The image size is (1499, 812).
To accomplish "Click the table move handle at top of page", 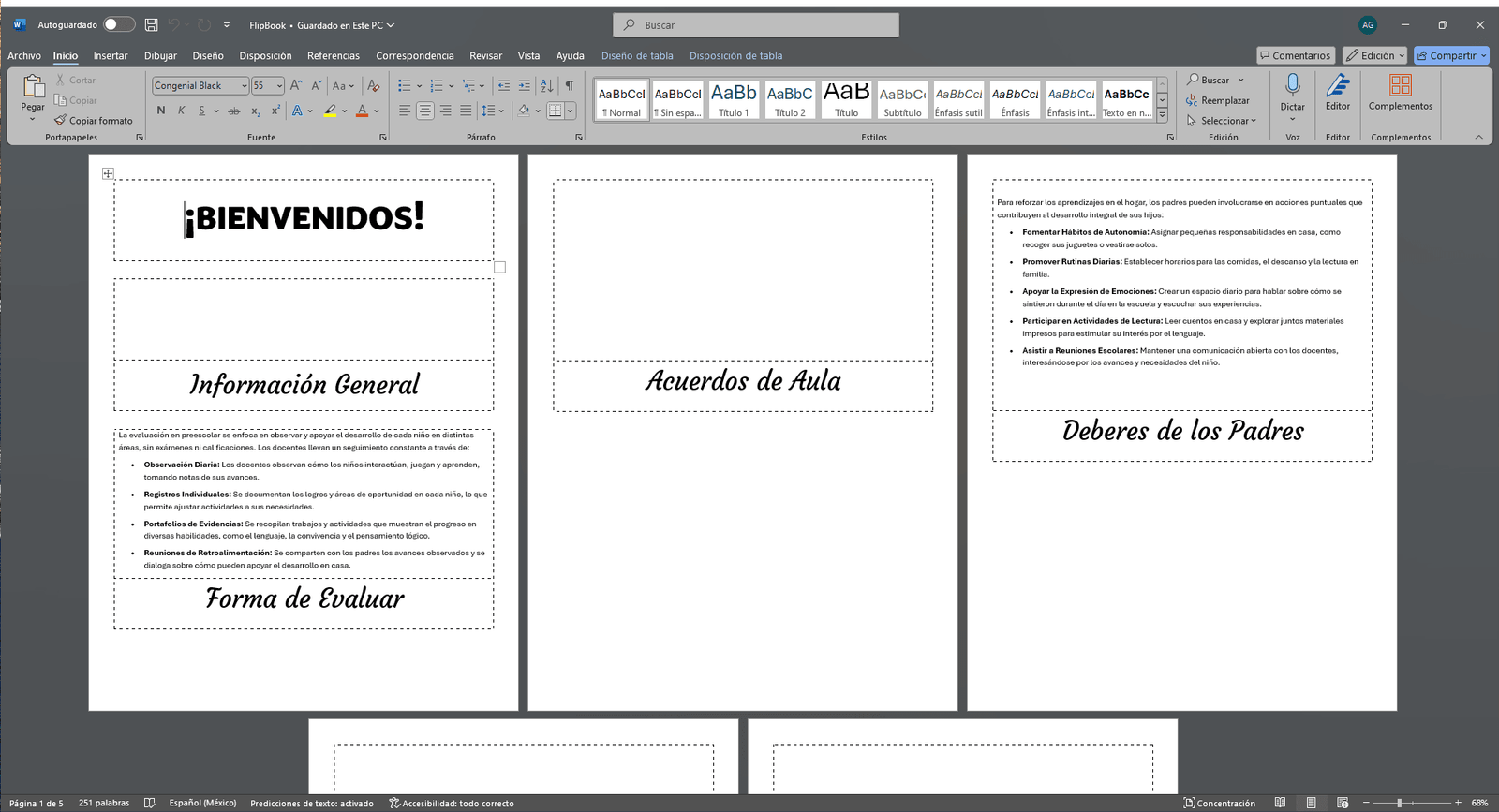I will pyautogui.click(x=108, y=173).
